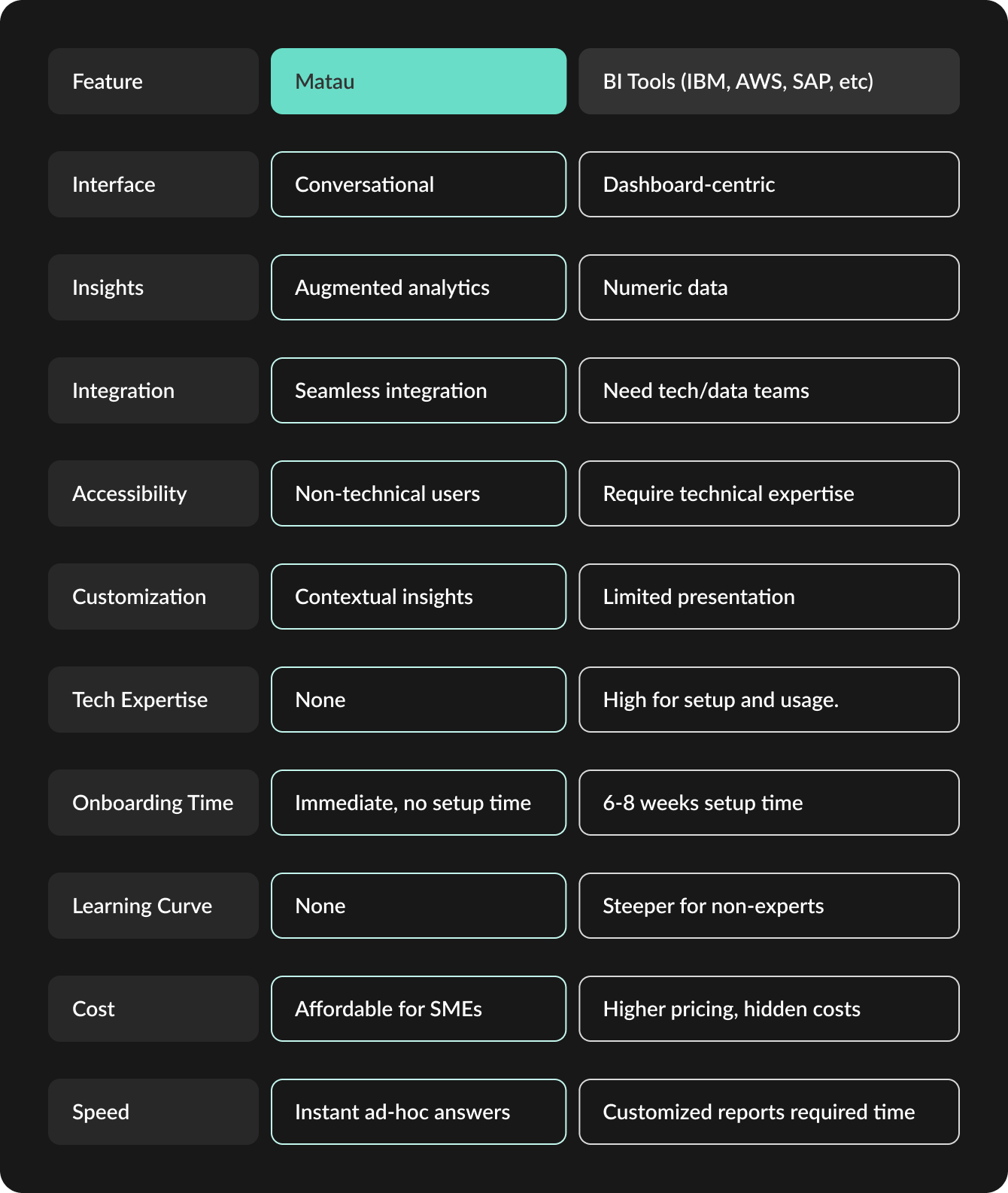The image size is (1008, 1193).
Task: Select the Numeric data cell
Action: [x=769, y=287]
